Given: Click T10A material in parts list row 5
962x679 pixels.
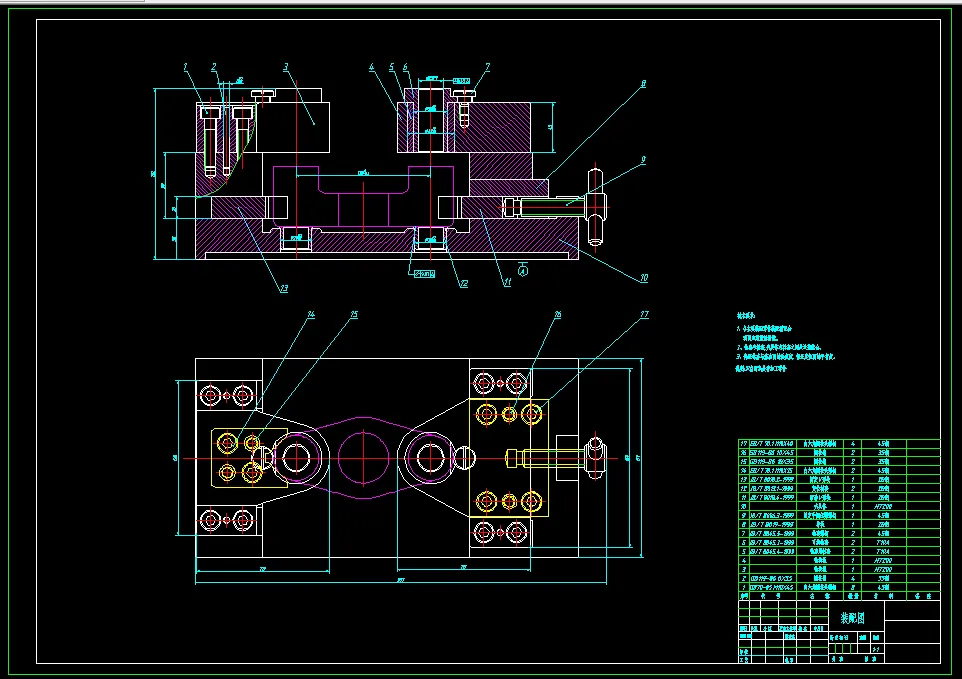Looking at the screenshot, I should coord(882,551).
